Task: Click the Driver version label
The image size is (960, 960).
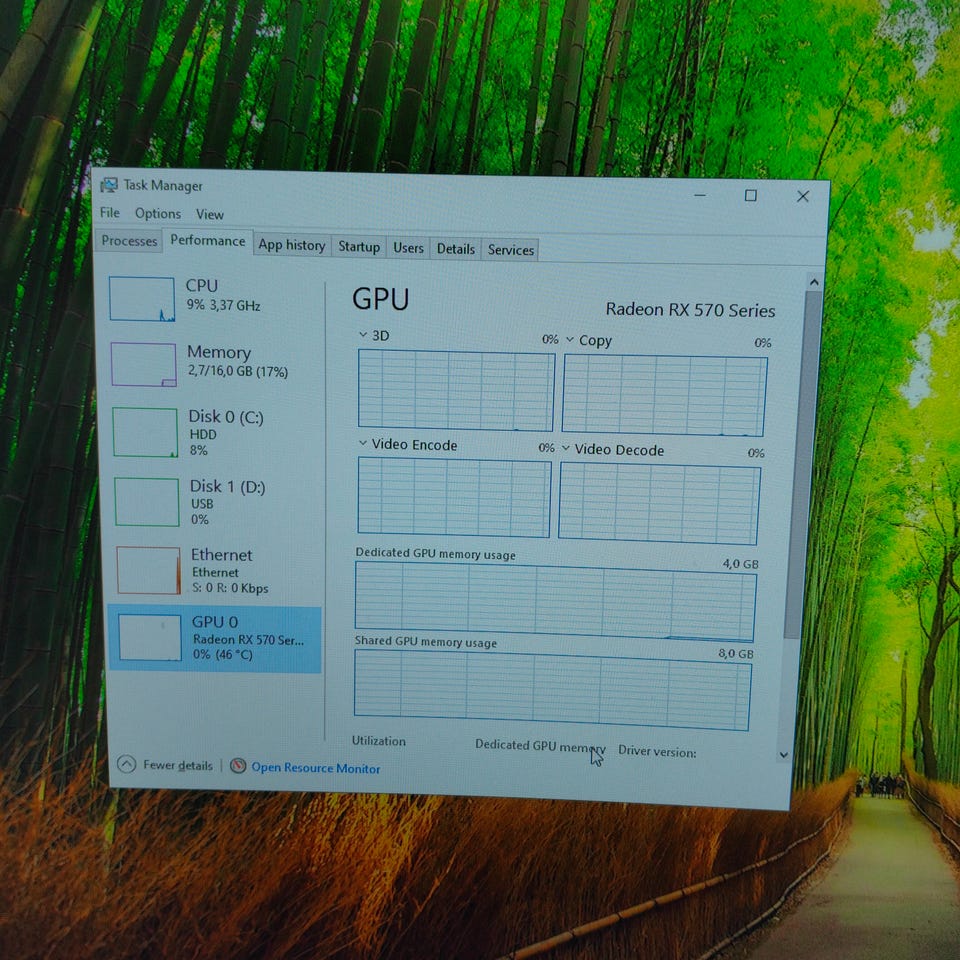Action: pyautogui.click(x=657, y=751)
